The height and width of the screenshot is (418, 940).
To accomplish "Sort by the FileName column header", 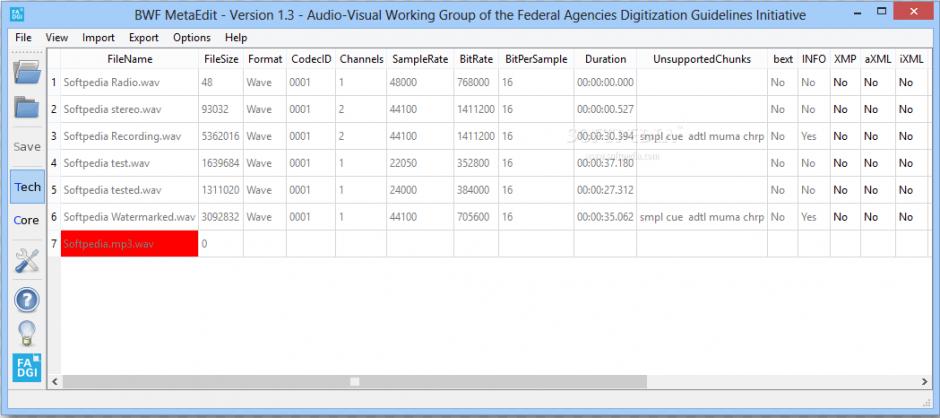I will (129, 59).
